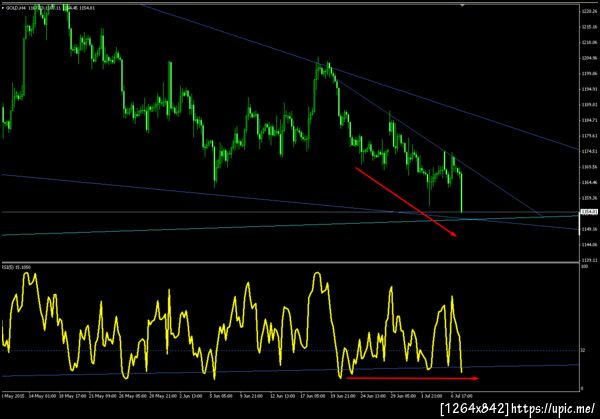Click the 6 Jul 17:00 time label

click(x=461, y=396)
